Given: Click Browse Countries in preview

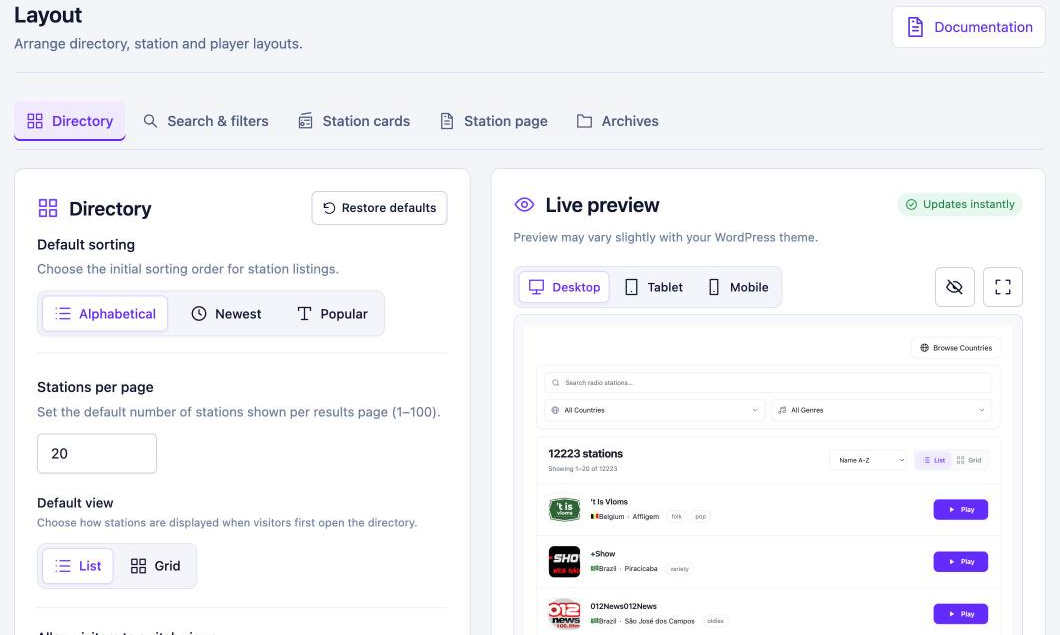Looking at the screenshot, I should click(956, 348).
